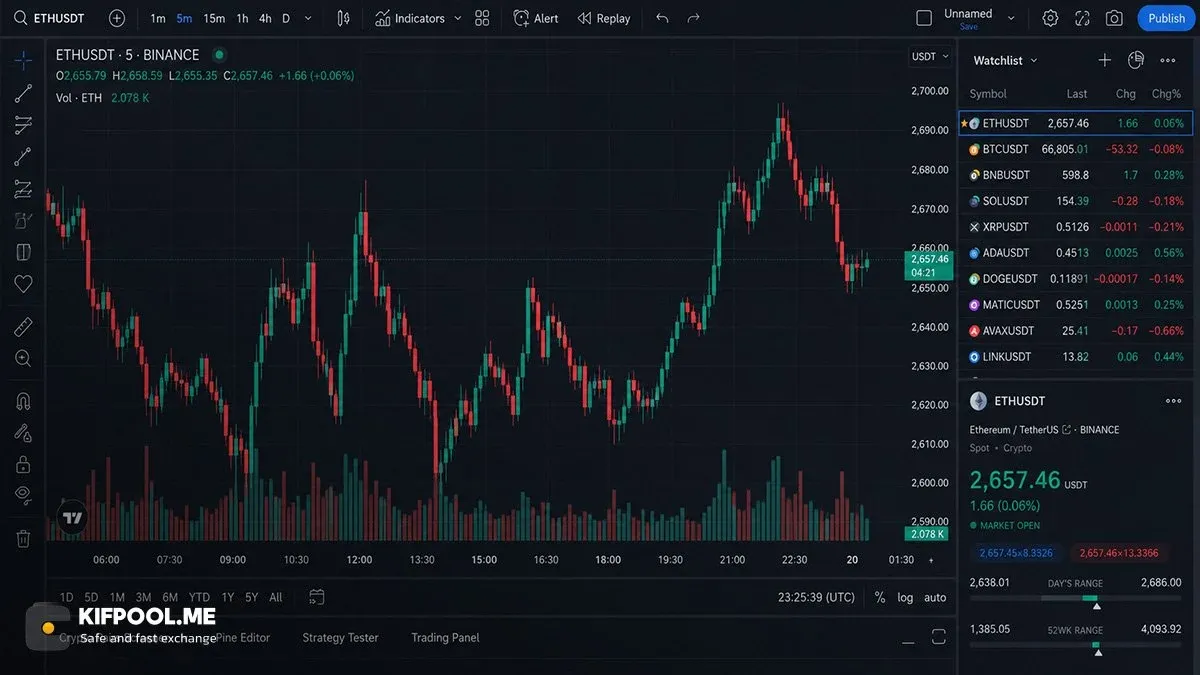Take a chart snapshot with camera icon
Viewport: 1200px width, 675px height.
coord(1114,18)
